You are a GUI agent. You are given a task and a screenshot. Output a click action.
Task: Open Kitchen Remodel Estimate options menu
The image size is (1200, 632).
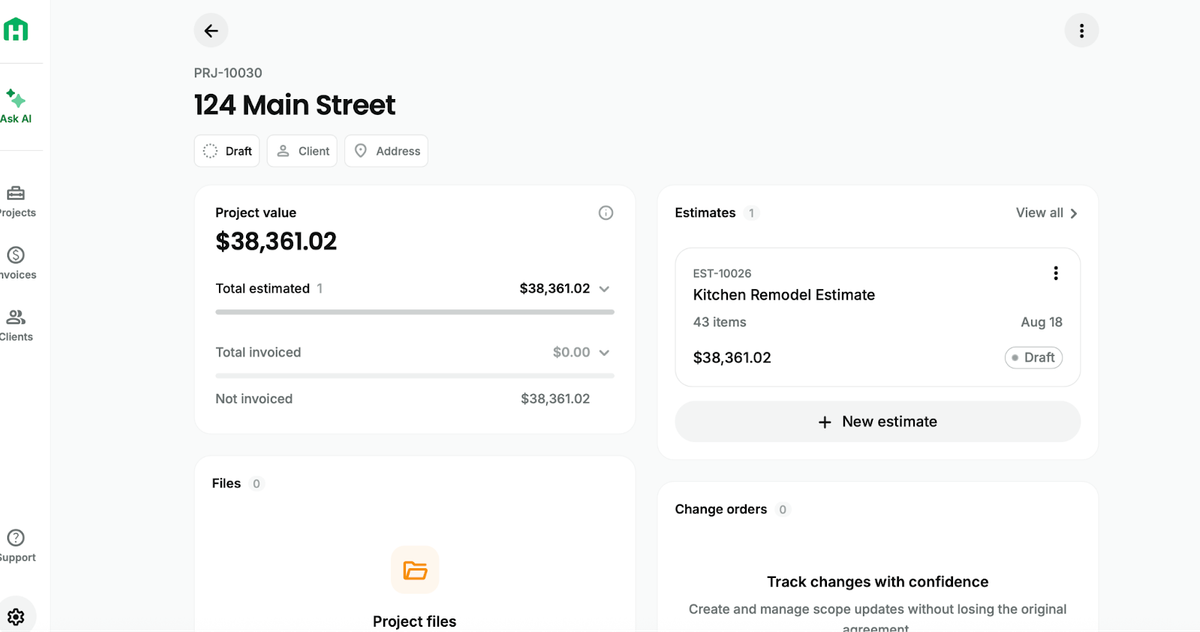1055,274
